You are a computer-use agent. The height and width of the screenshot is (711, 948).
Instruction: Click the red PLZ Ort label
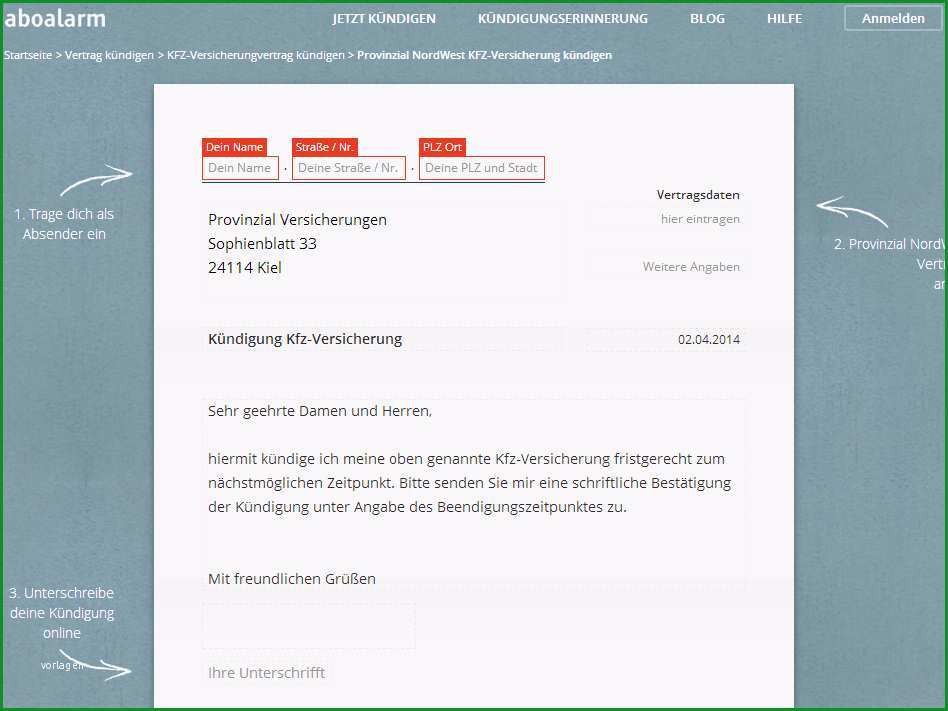point(442,147)
